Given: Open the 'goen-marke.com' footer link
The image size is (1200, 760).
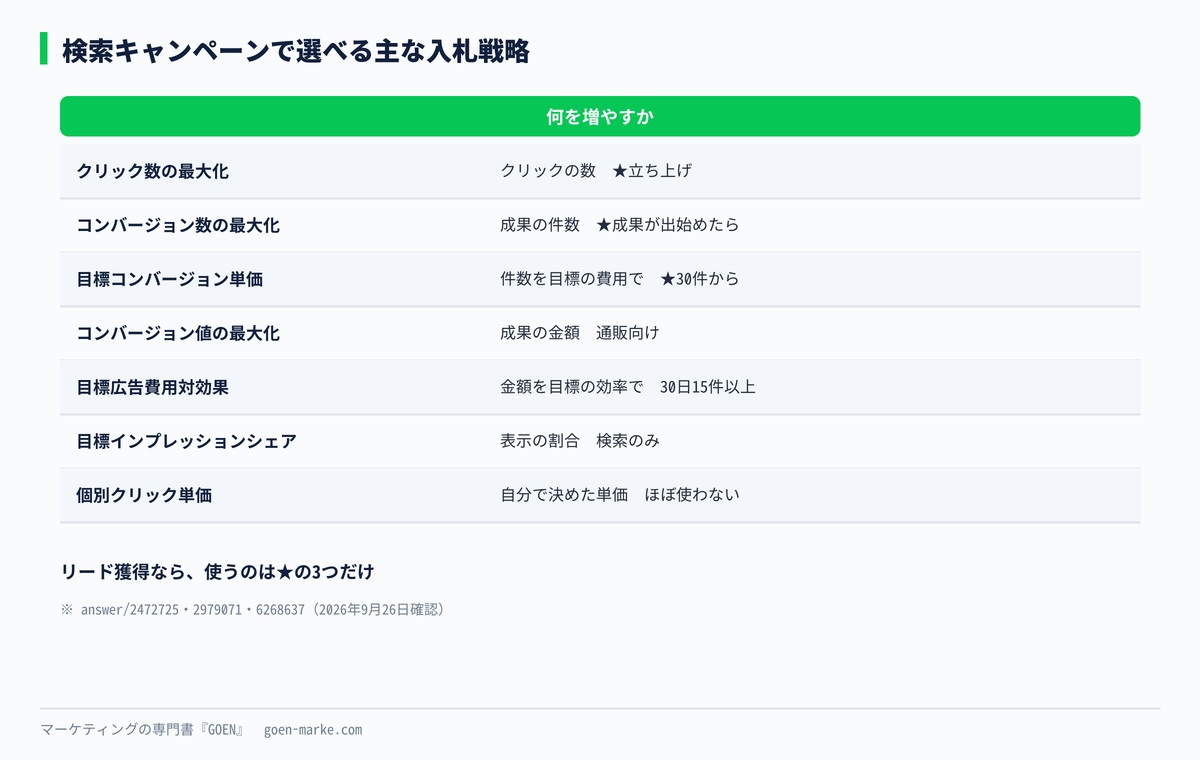Looking at the screenshot, I should coord(313,730).
